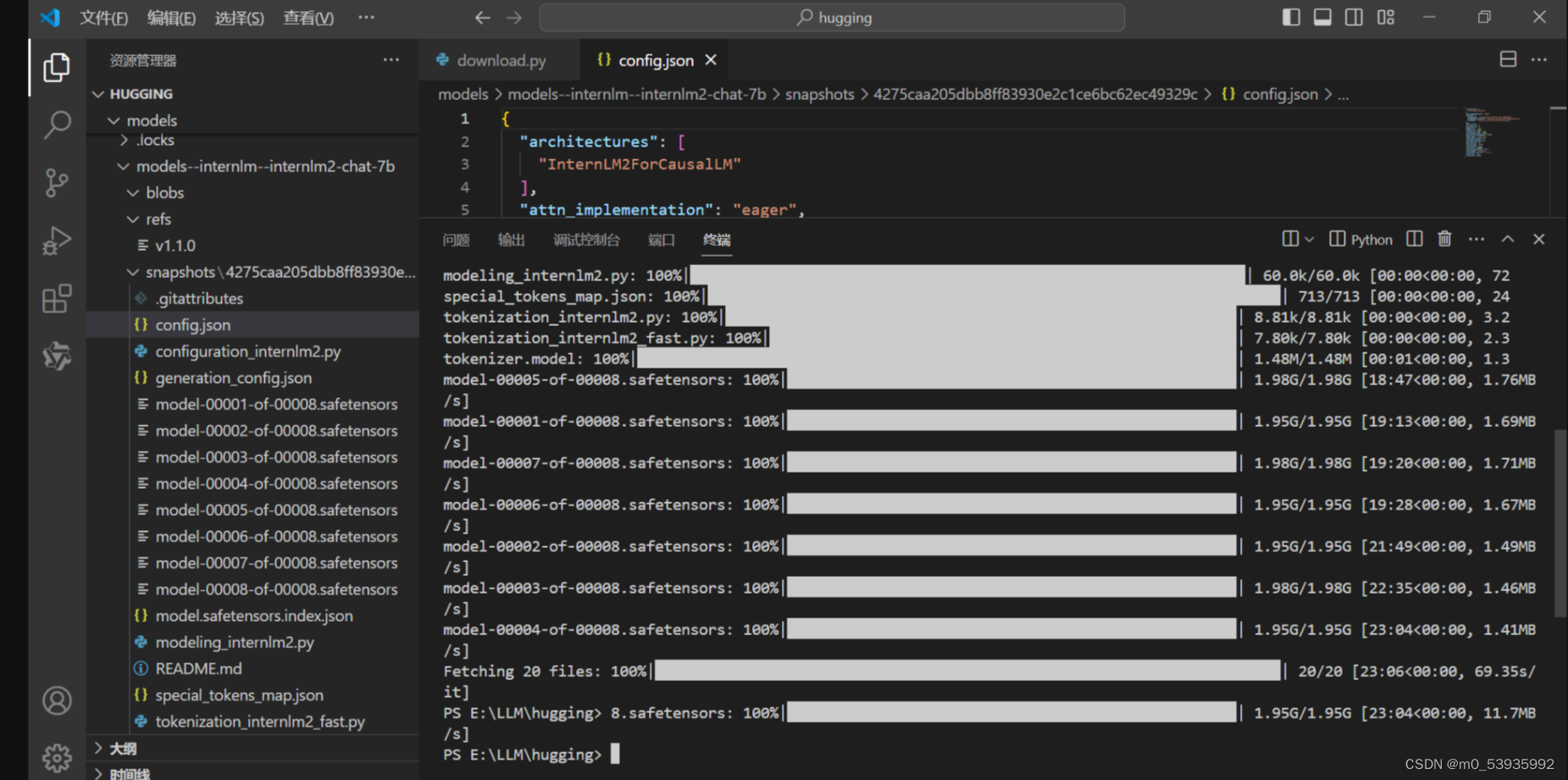Open the launch profile dropdown chevron in terminal
This screenshot has width=1568, height=780.
[x=1310, y=240]
